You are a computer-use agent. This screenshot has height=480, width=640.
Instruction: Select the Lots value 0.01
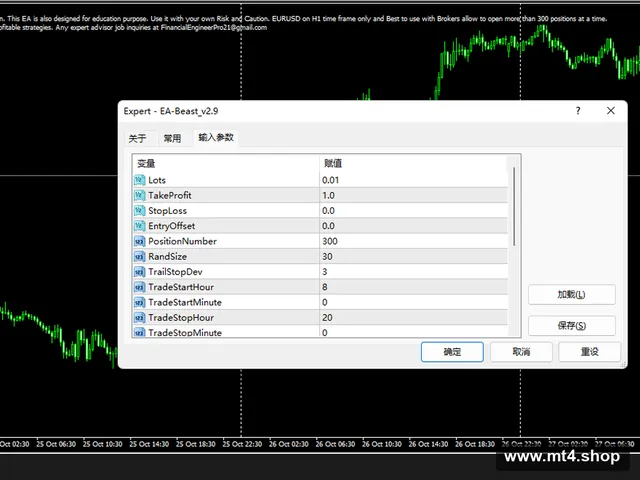click(x=331, y=180)
